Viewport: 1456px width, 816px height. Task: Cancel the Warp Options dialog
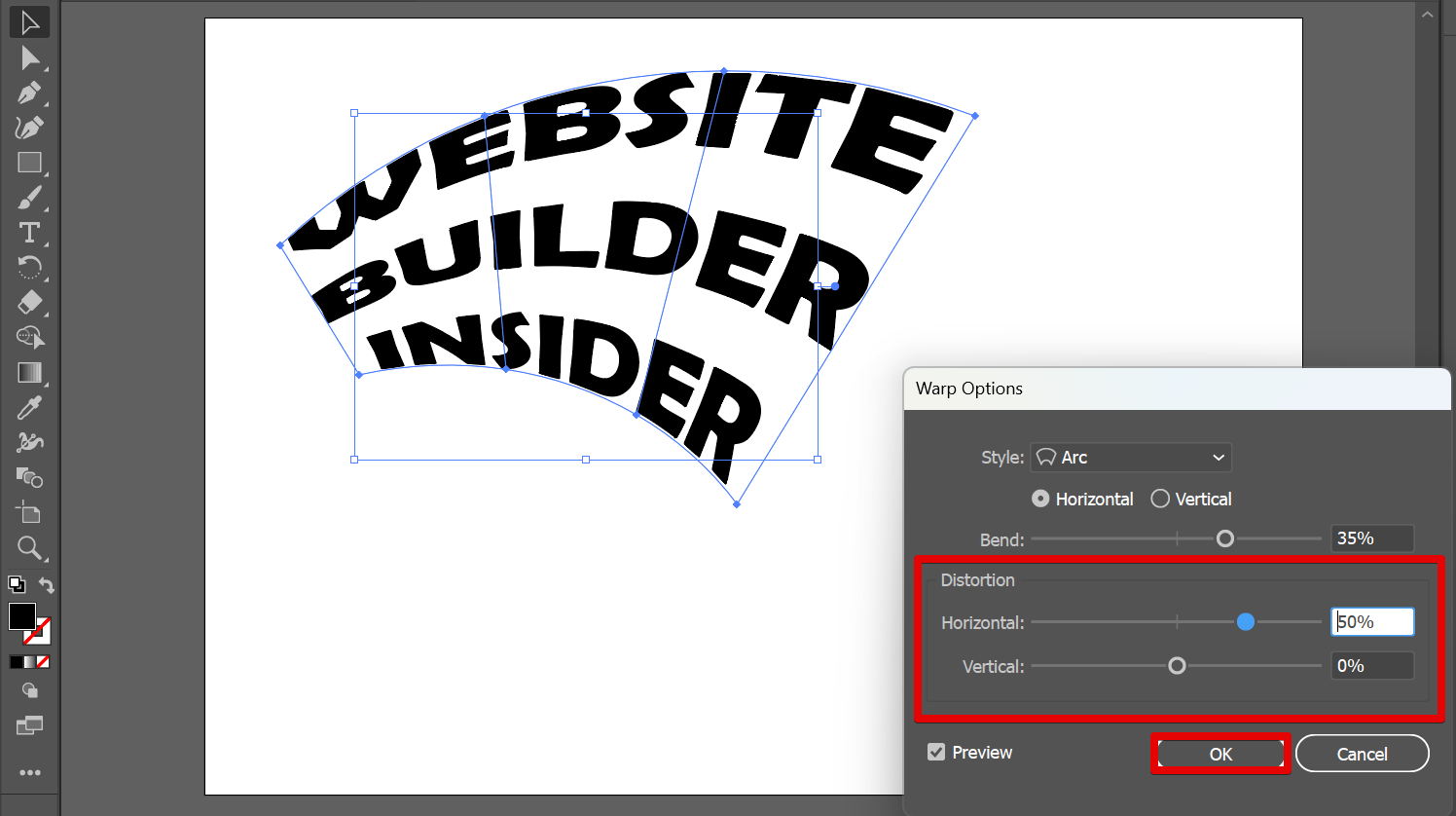coord(1362,754)
